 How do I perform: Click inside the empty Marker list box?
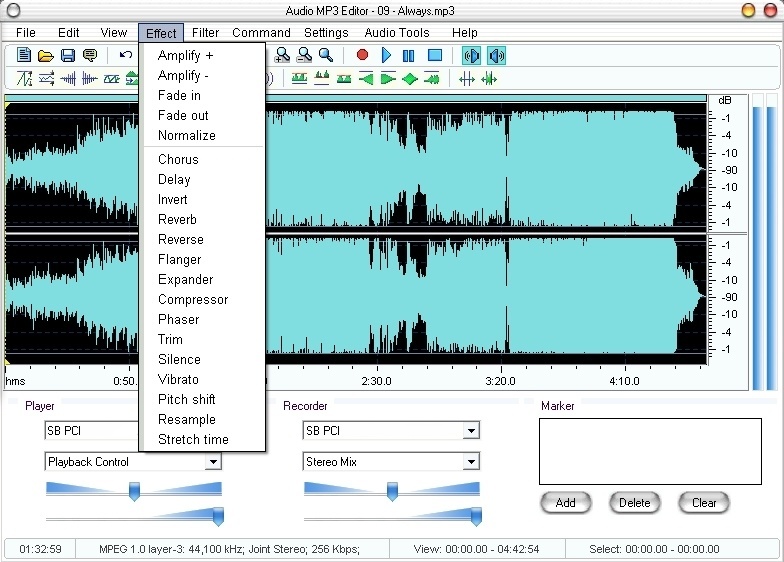coord(650,452)
